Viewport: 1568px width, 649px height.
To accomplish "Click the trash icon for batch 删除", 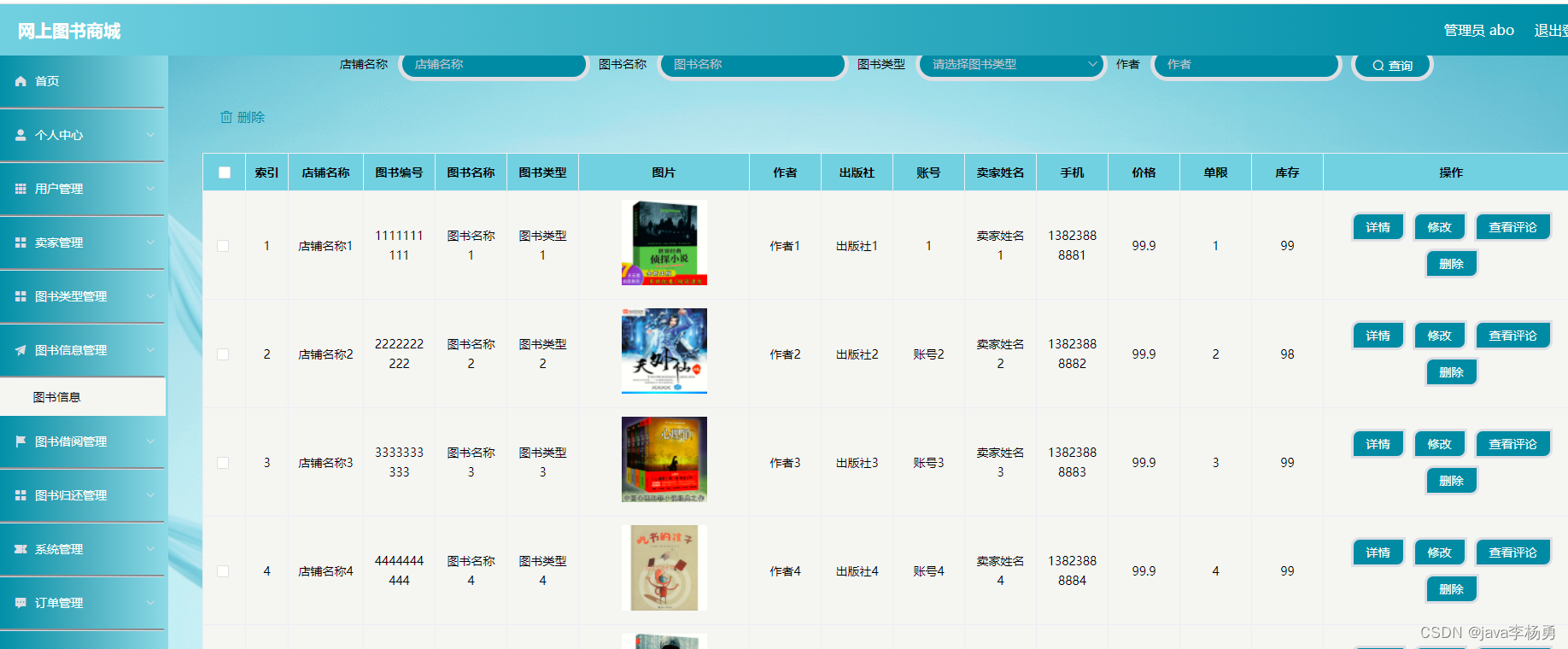I will [x=226, y=117].
